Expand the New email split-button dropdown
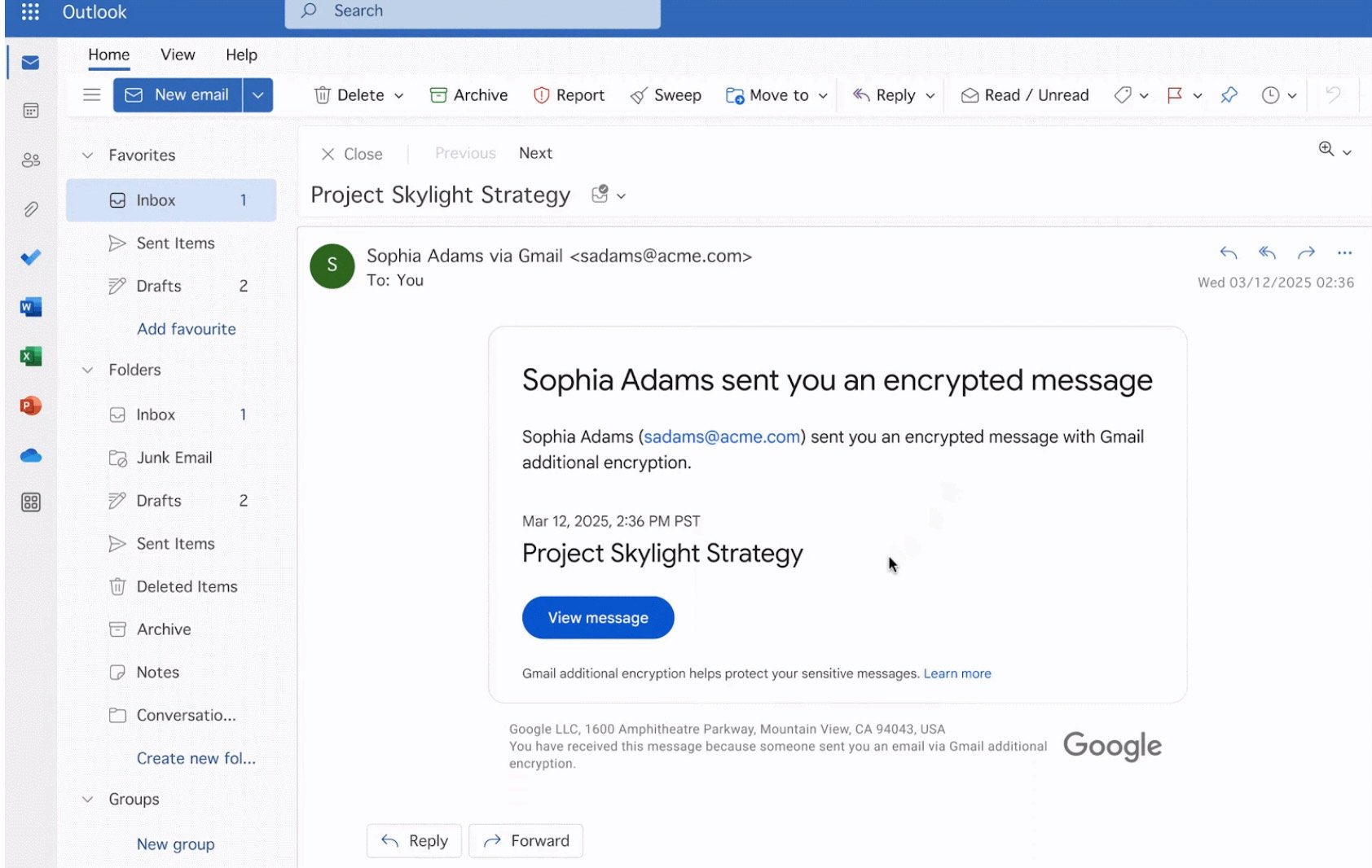The height and width of the screenshot is (868, 1372). pos(258,94)
